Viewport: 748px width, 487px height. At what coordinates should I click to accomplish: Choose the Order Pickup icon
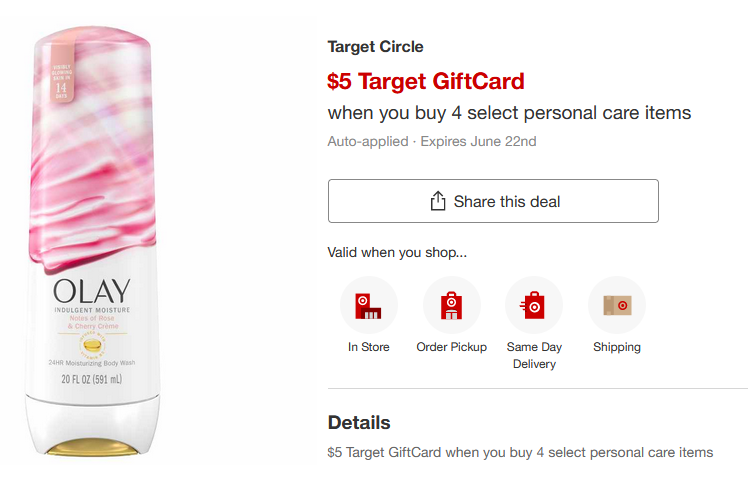point(451,305)
